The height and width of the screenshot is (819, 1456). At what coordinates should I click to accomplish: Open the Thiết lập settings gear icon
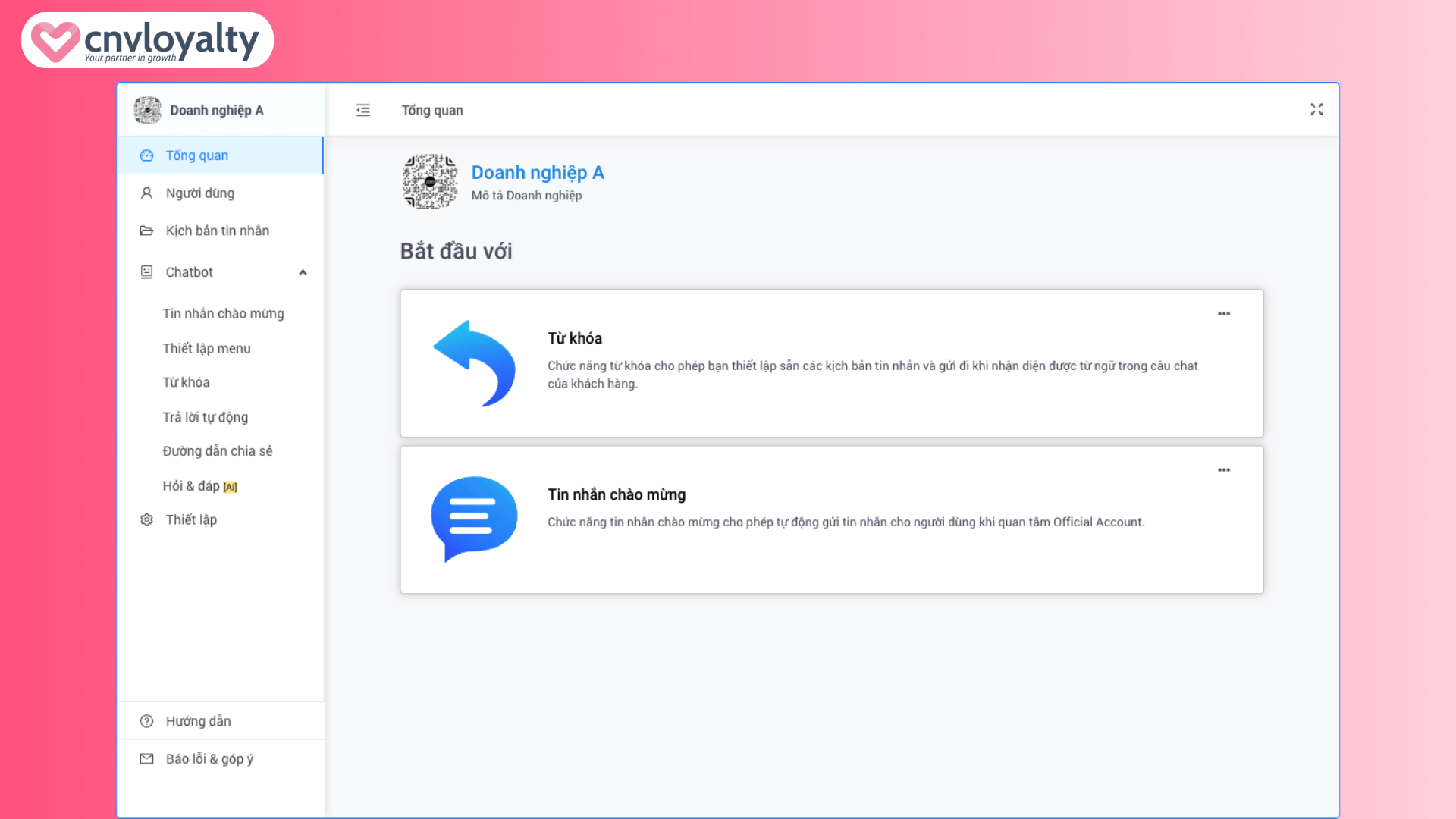coord(146,519)
